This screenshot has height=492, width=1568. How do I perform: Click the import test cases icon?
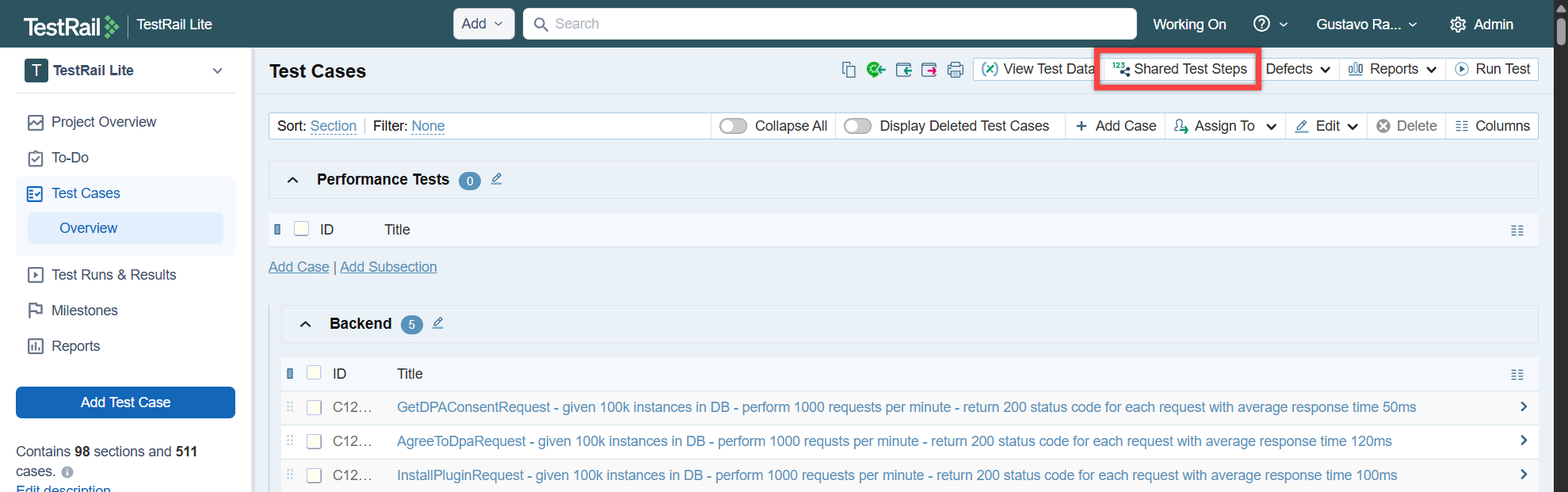tap(903, 70)
